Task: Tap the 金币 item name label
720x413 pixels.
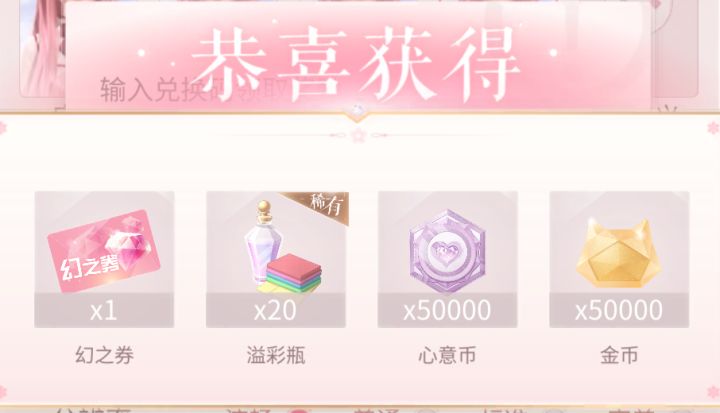Action: pos(619,356)
